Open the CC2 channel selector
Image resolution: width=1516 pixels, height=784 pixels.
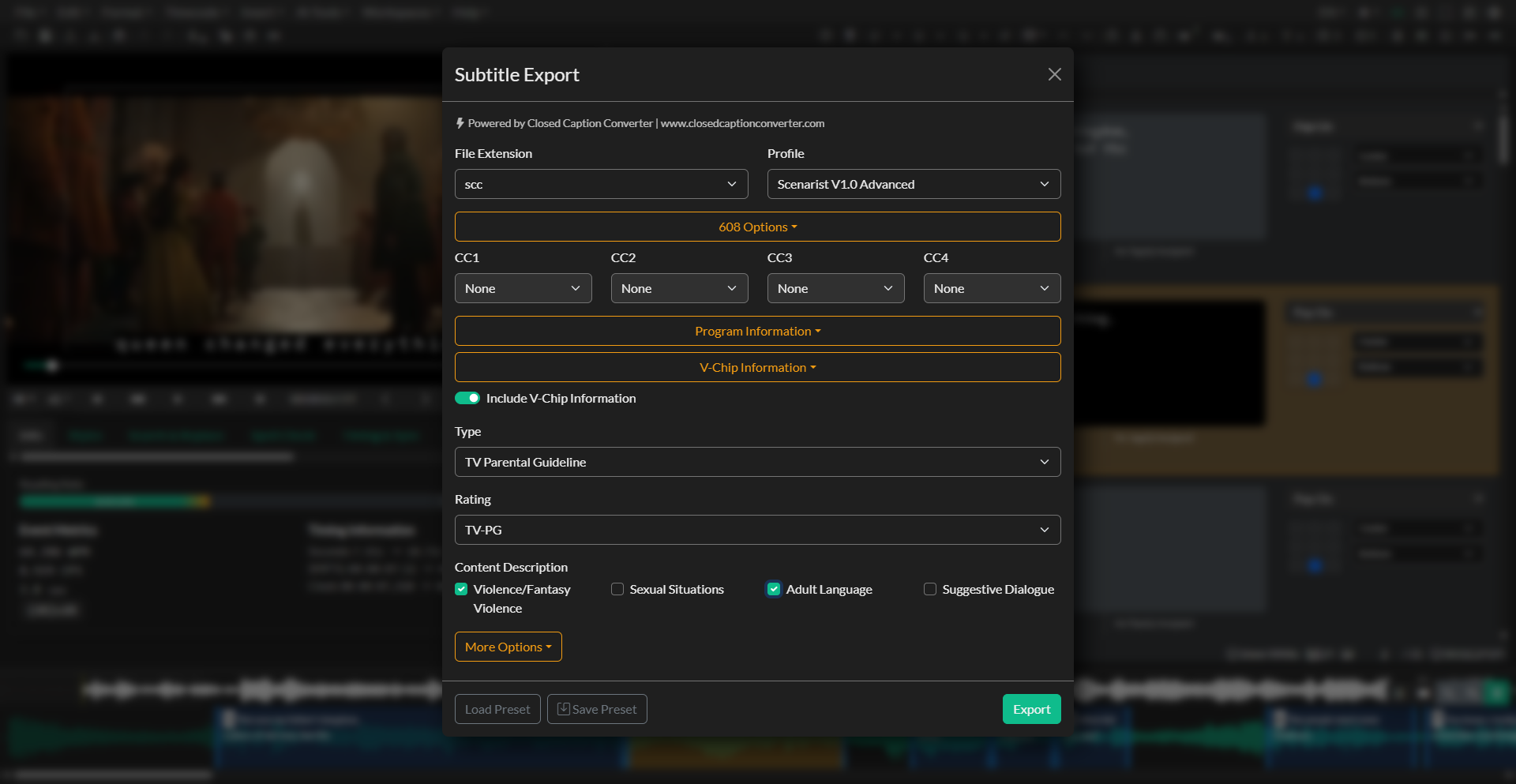pos(679,288)
